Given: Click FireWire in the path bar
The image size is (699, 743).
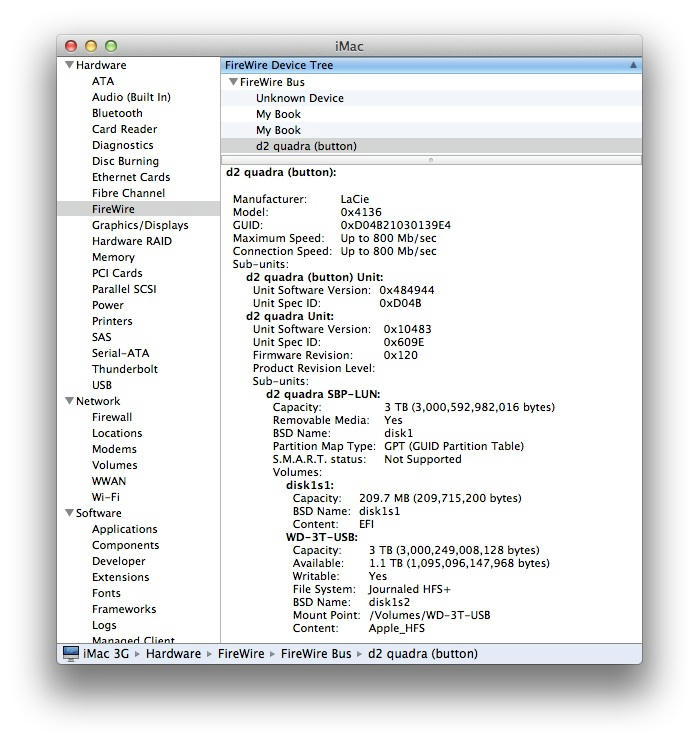Looking at the screenshot, I should 241,654.
